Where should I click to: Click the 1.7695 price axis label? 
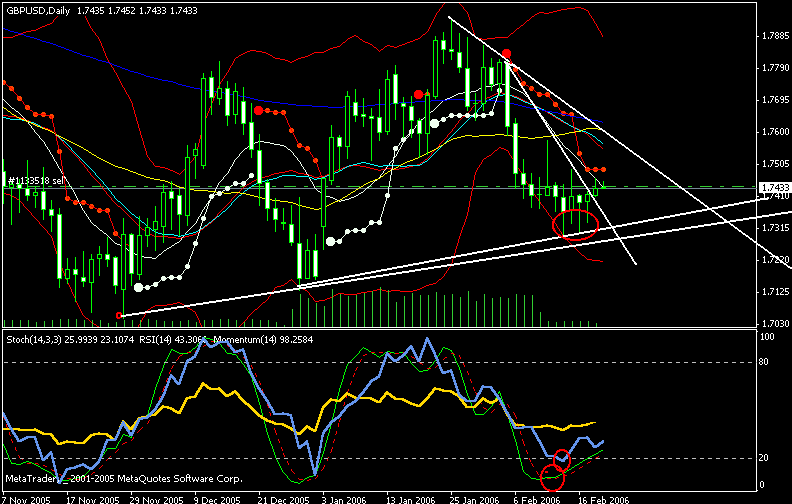tap(775, 100)
